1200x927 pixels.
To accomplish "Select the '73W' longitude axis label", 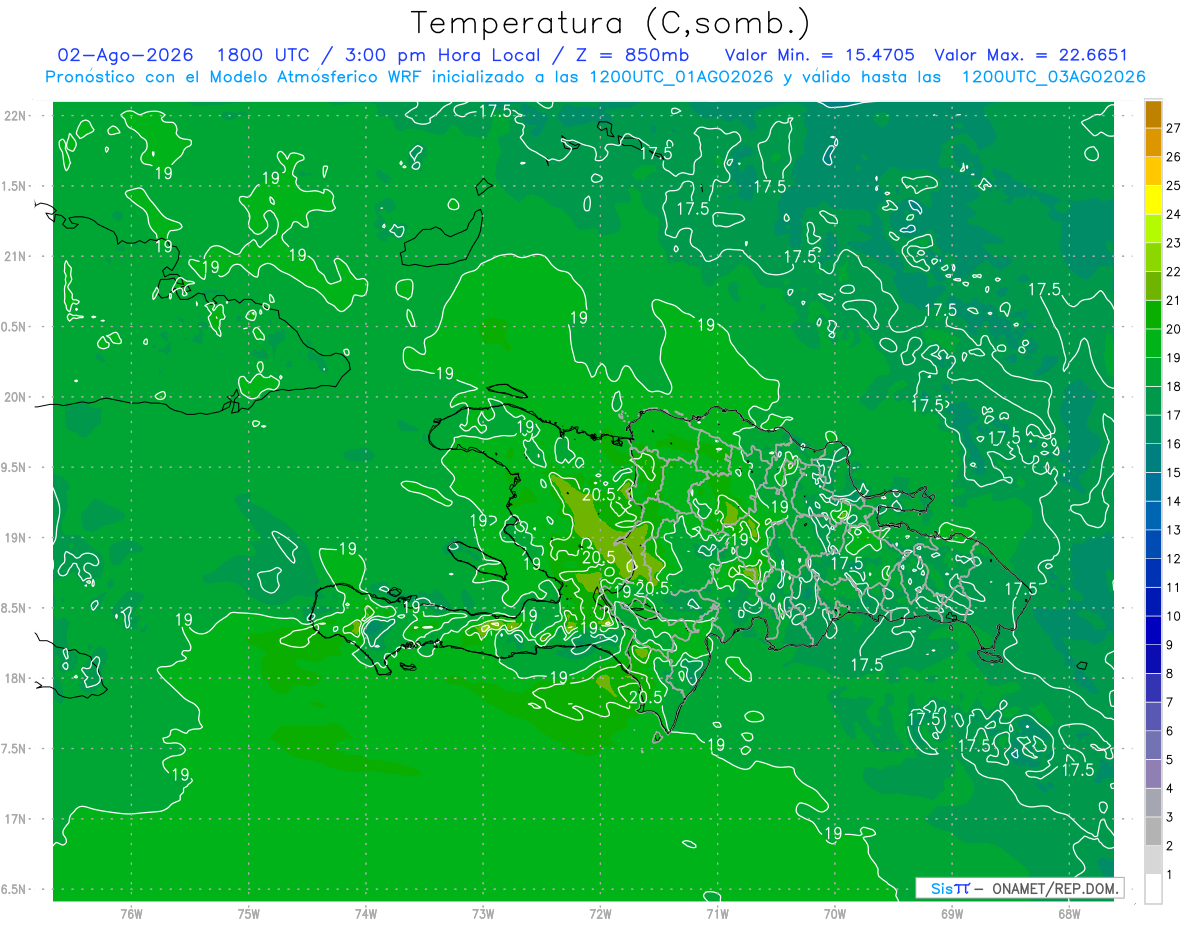I will (483, 914).
